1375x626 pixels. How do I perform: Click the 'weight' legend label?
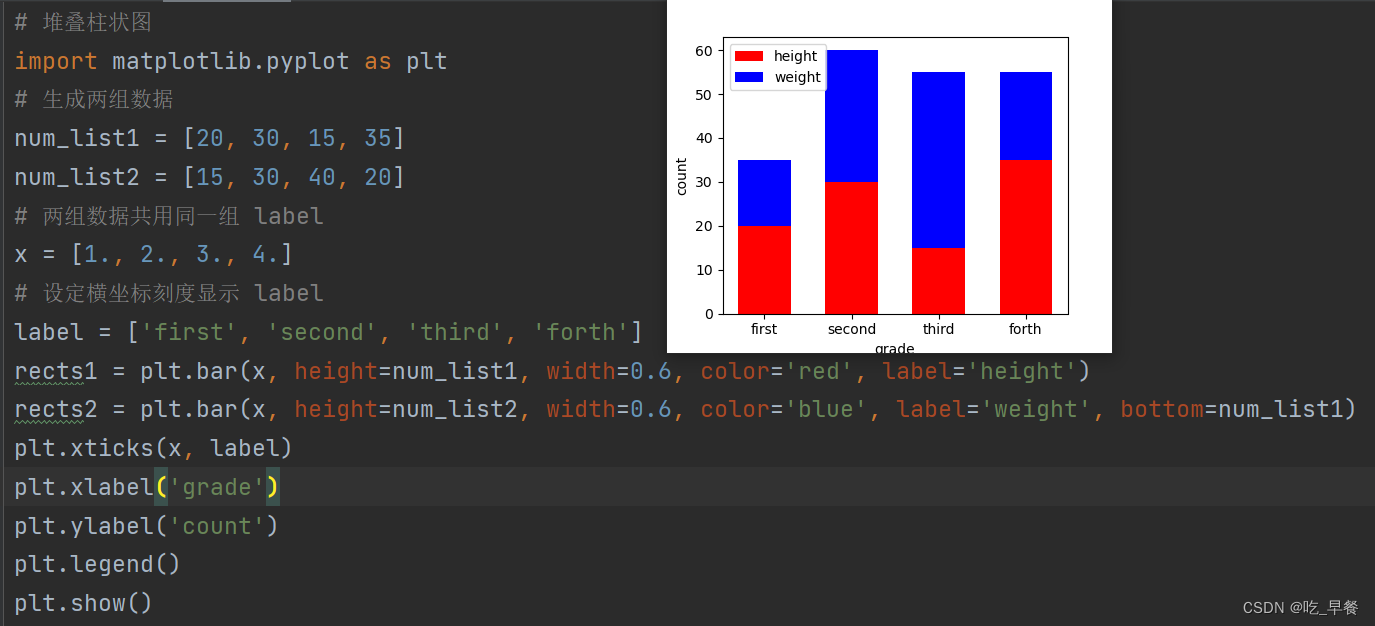coord(797,77)
